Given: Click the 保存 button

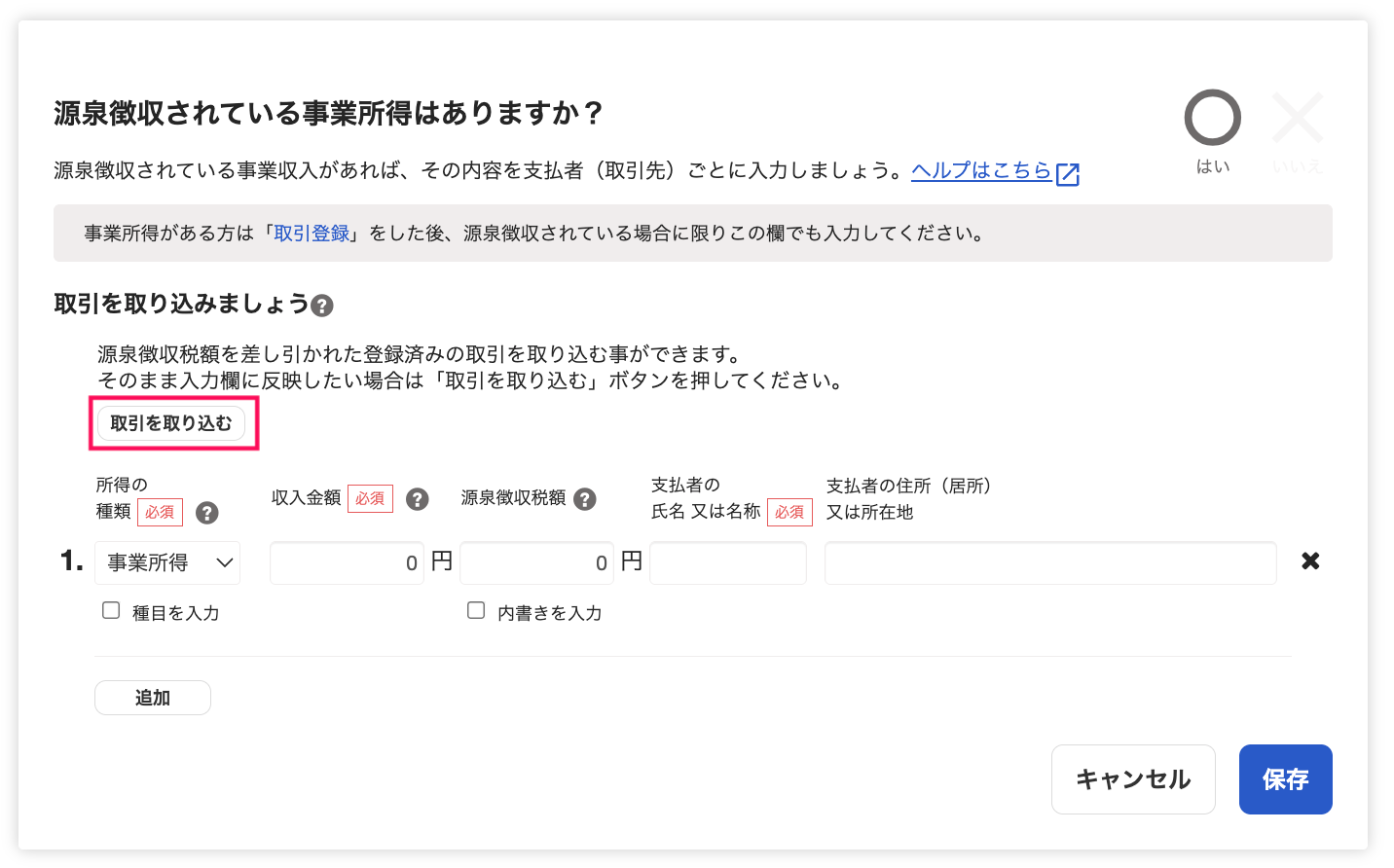Looking at the screenshot, I should click(1285, 779).
